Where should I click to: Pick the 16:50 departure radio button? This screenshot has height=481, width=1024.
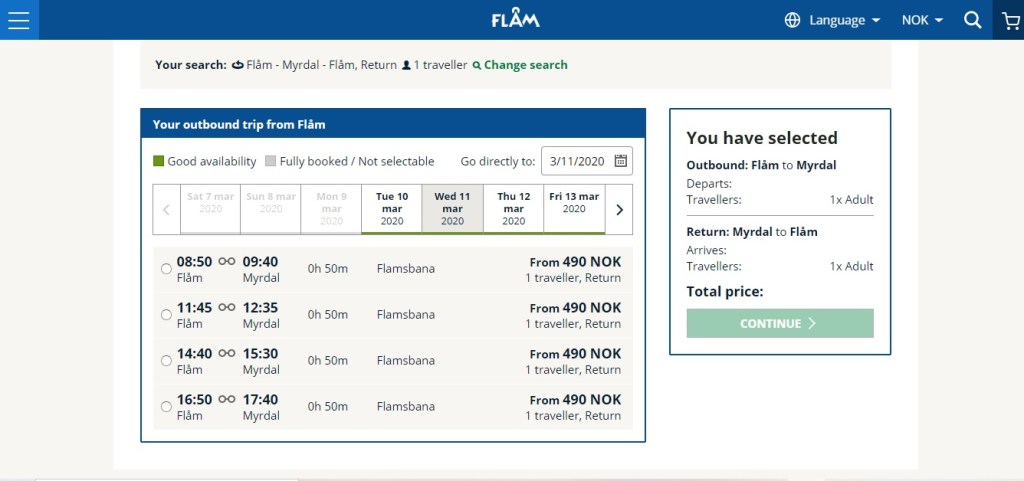point(166,407)
